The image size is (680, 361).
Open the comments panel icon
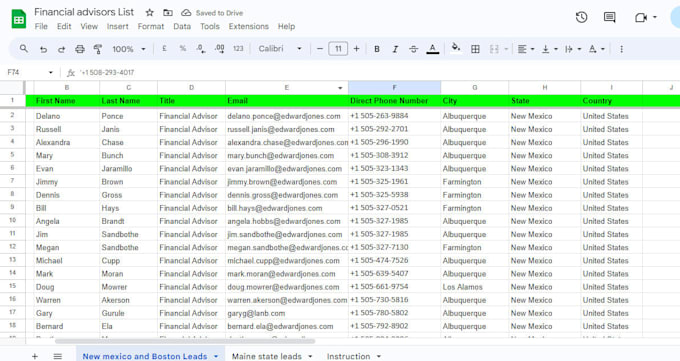(609, 17)
